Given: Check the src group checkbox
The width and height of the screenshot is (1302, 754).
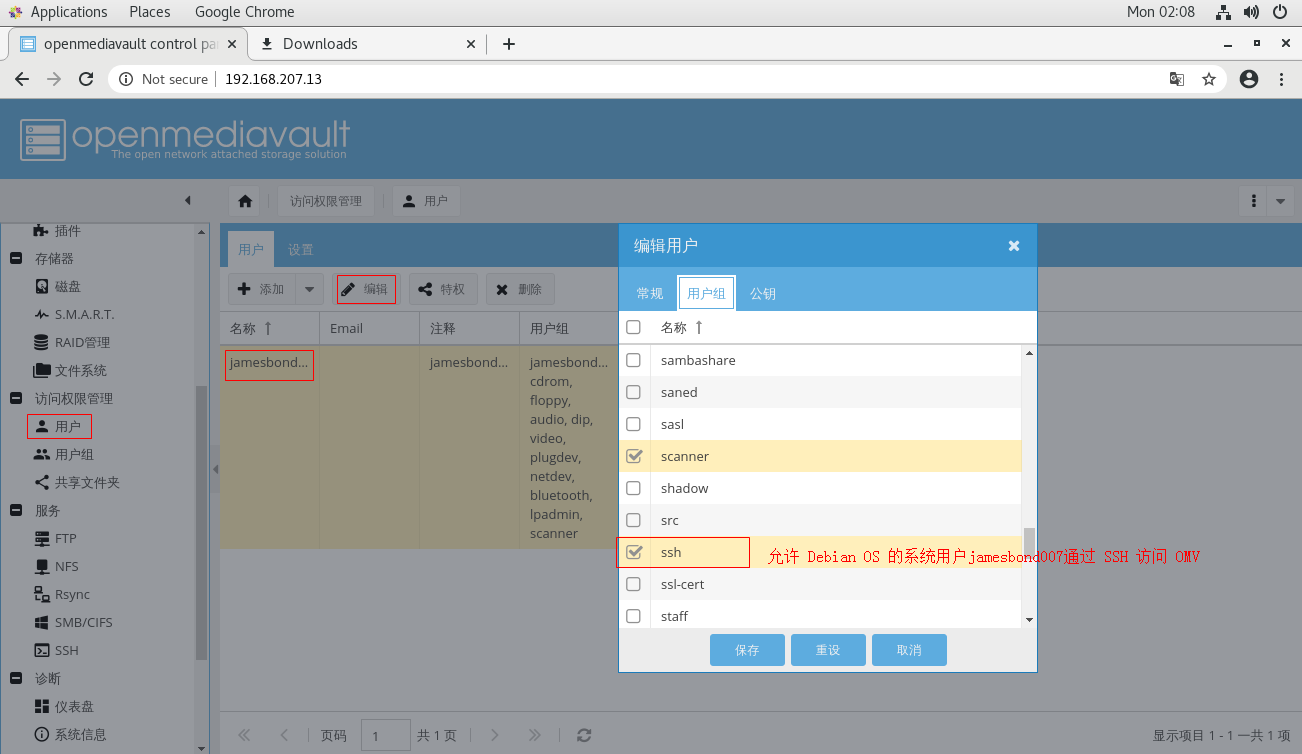Looking at the screenshot, I should click(x=633, y=520).
